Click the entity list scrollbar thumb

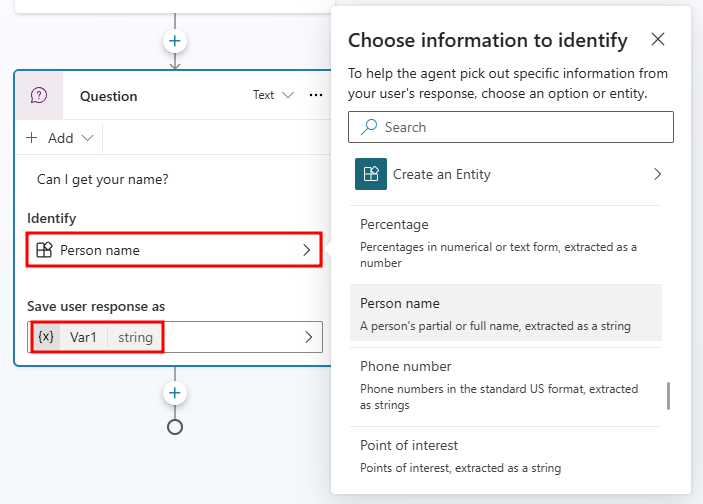pyautogui.click(x=668, y=395)
